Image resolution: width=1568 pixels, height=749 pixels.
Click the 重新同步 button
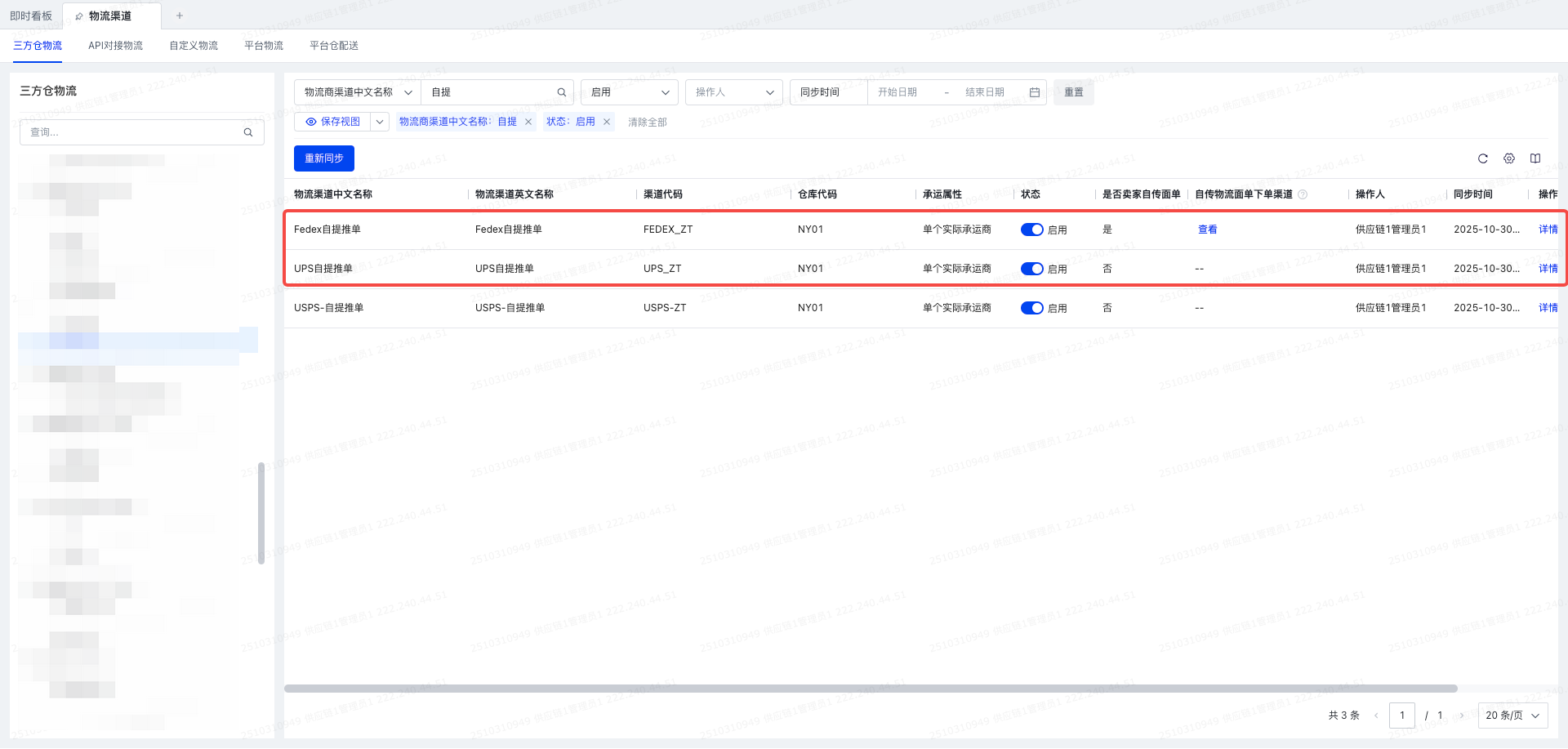[x=323, y=158]
